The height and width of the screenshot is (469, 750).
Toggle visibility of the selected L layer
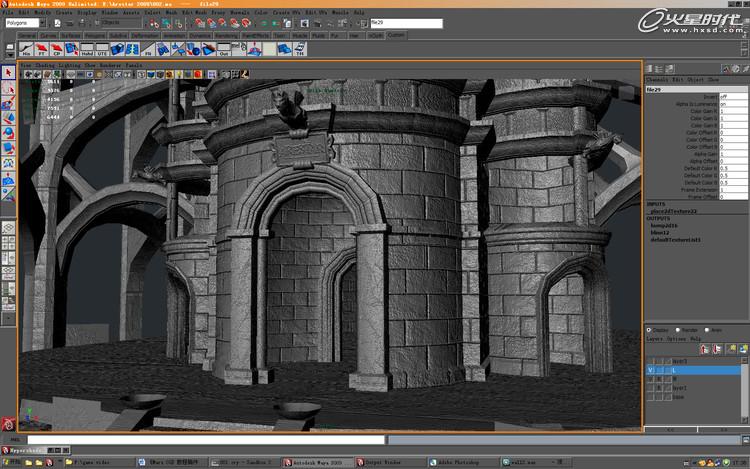click(x=650, y=370)
